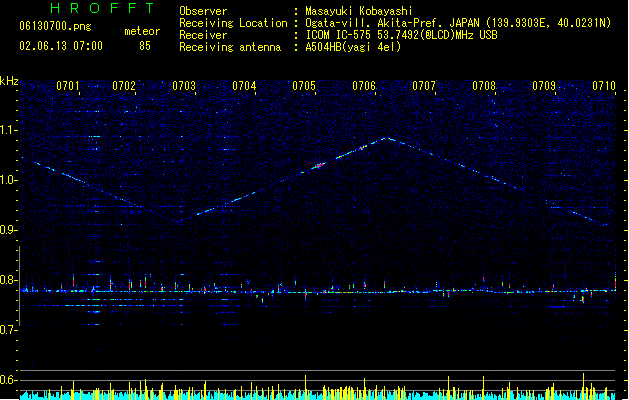Viewport: 629px width, 400px height.
Task: Click time marker 0704
Action: 244,86
